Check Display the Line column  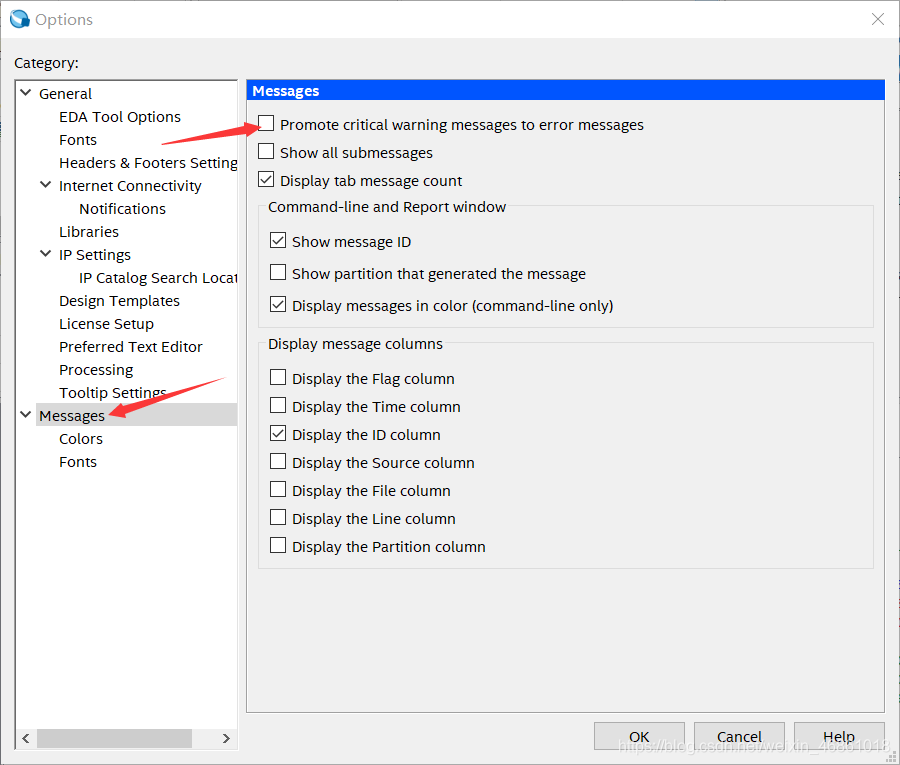(x=278, y=518)
